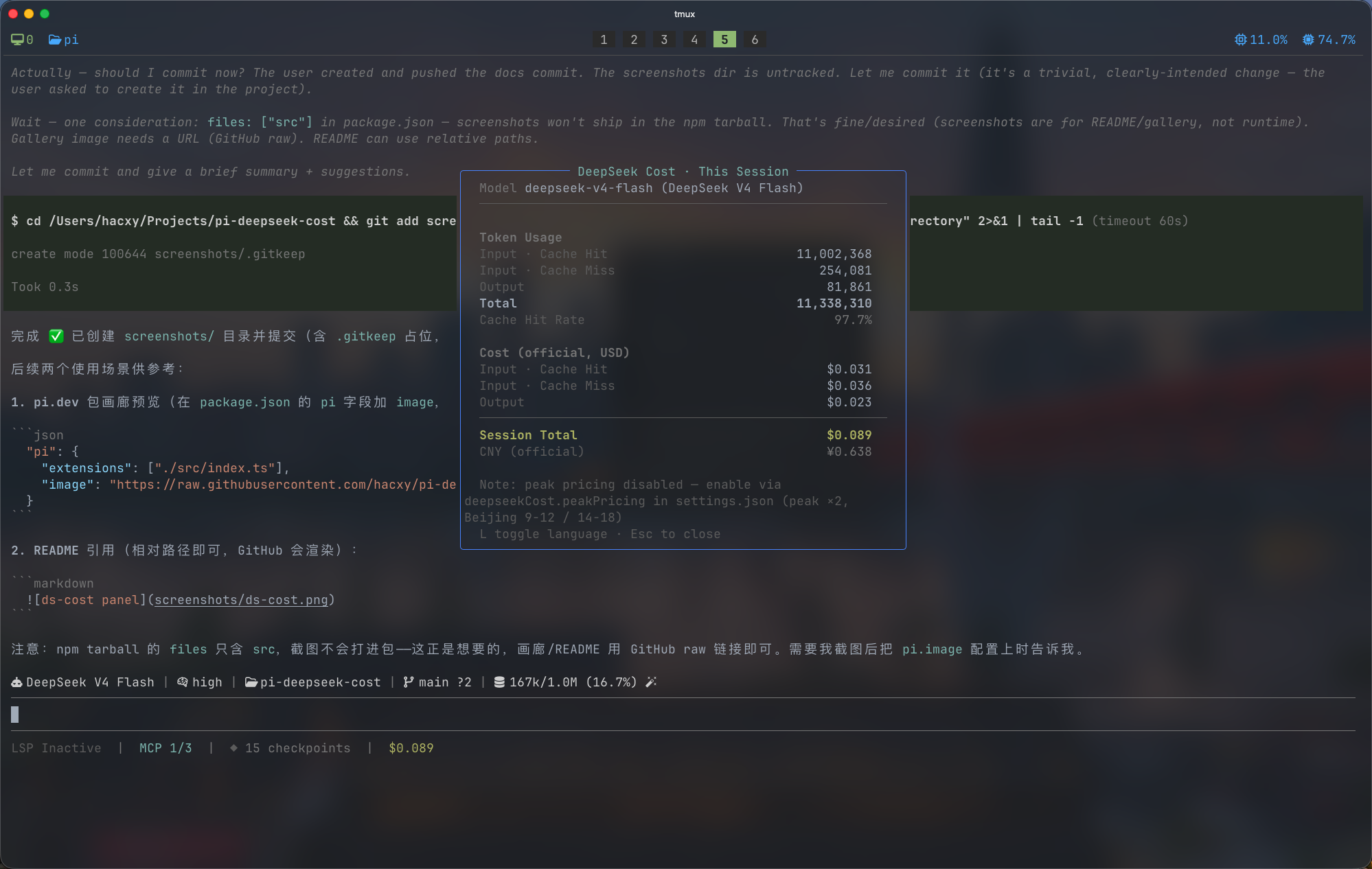
Task: Click 'DeepSeek V4 Flash' model label in footer
Action: click(x=90, y=682)
